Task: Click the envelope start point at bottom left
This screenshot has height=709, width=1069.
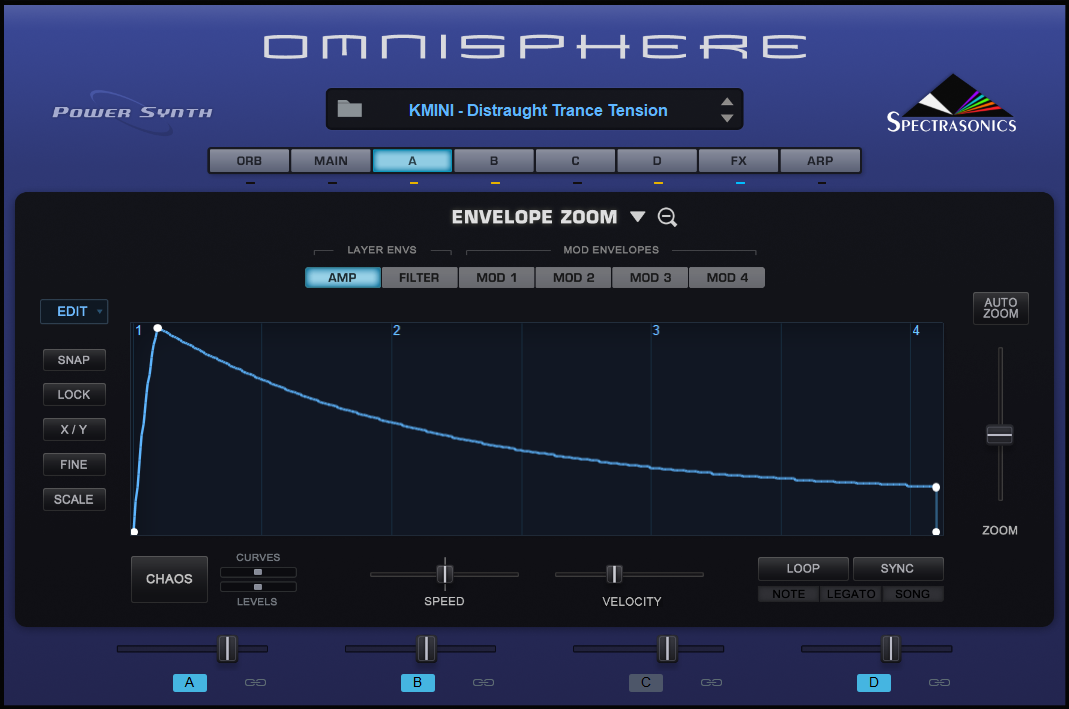Action: 134,532
